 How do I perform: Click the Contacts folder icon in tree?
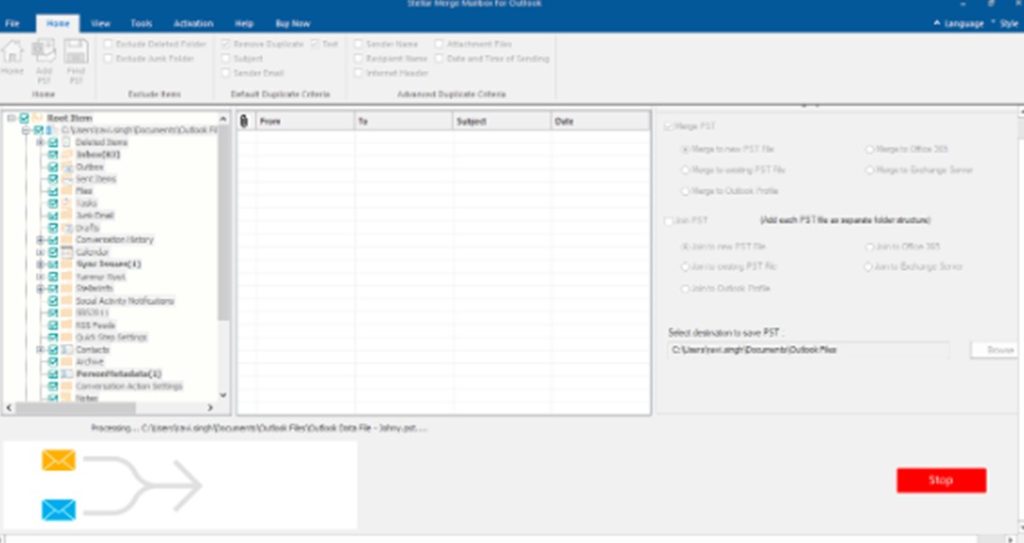point(67,350)
